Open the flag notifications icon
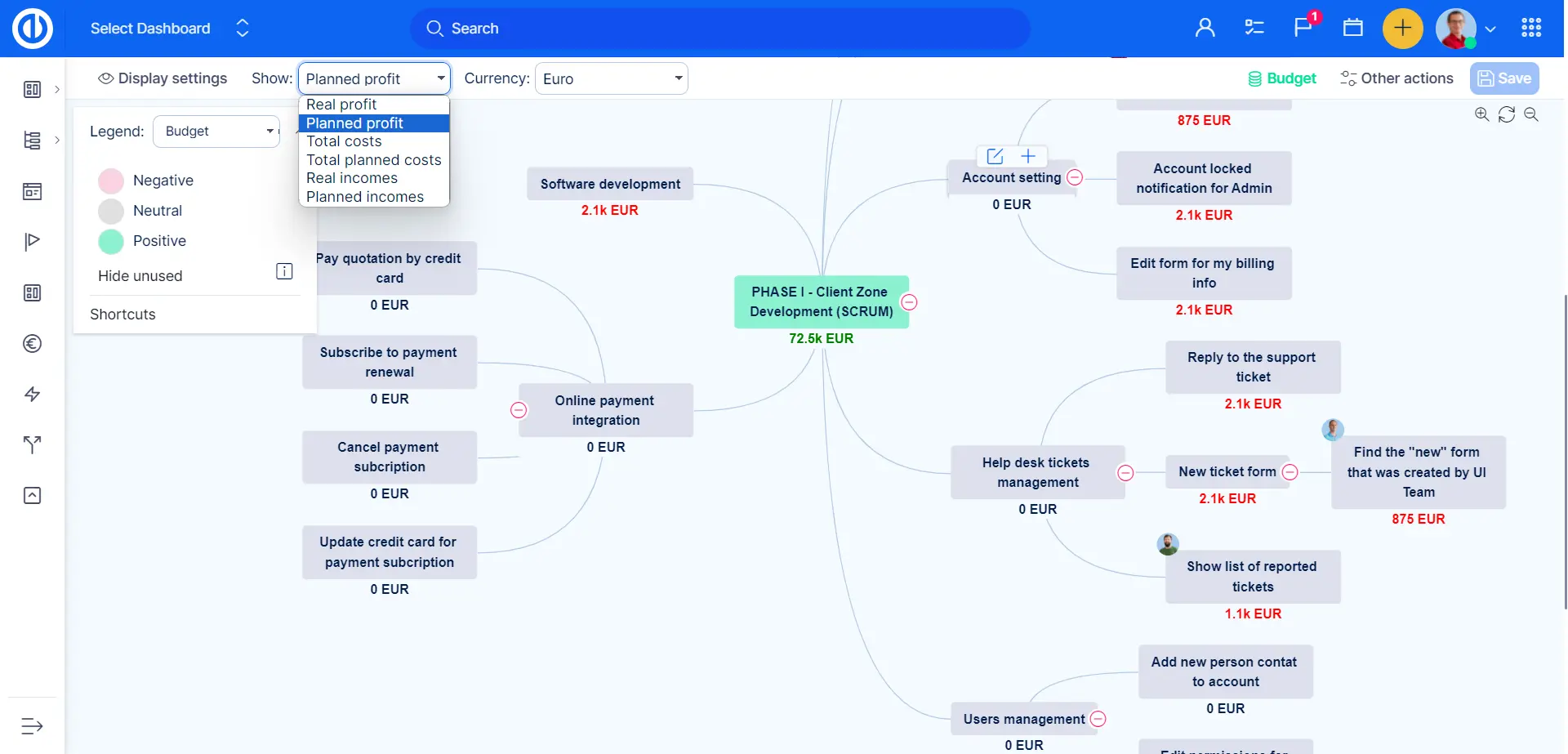Image resolution: width=1568 pixels, height=754 pixels. [x=1303, y=28]
